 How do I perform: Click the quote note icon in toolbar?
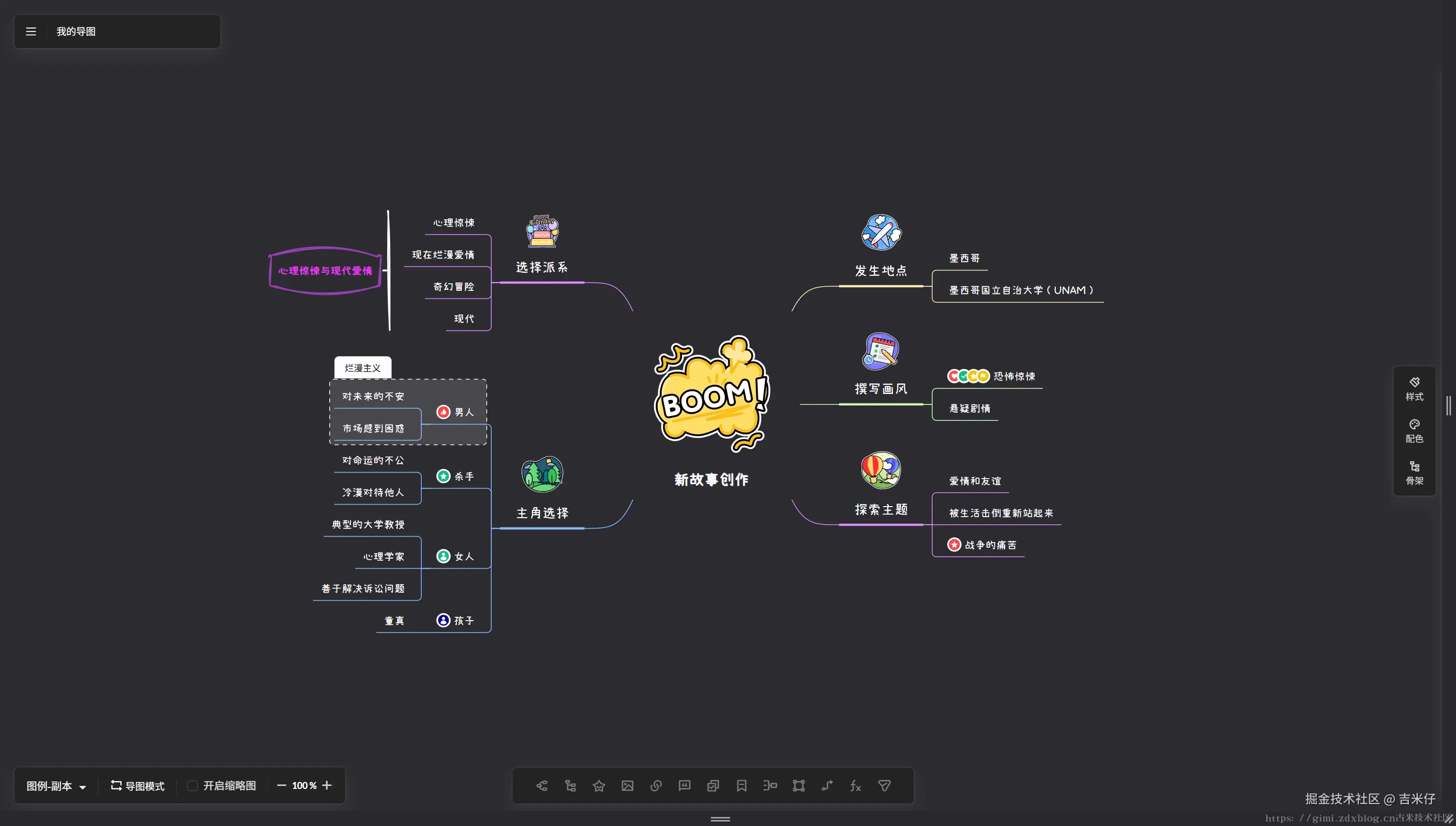tap(684, 786)
